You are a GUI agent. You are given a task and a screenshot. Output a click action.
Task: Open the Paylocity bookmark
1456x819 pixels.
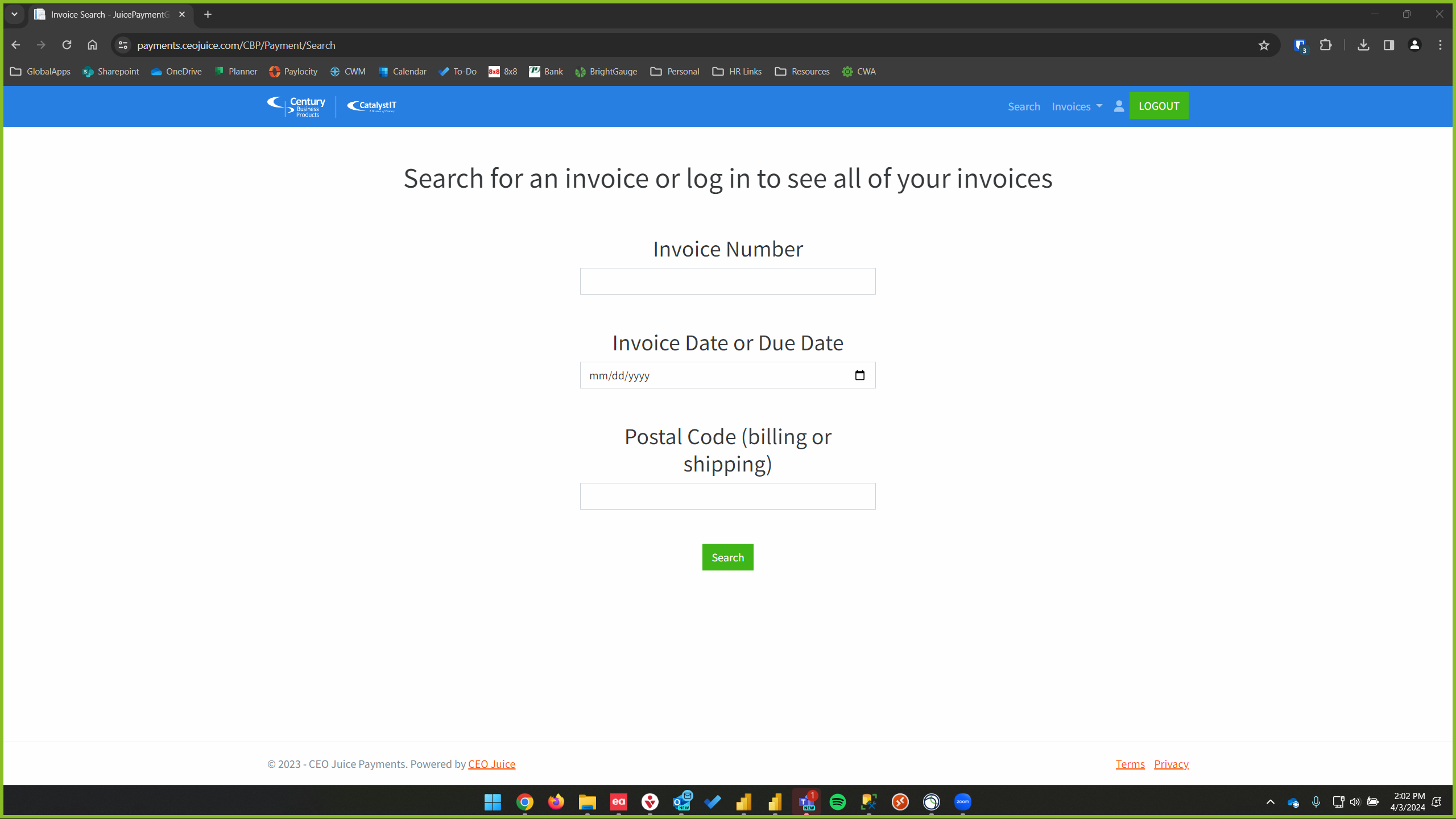[293, 72]
